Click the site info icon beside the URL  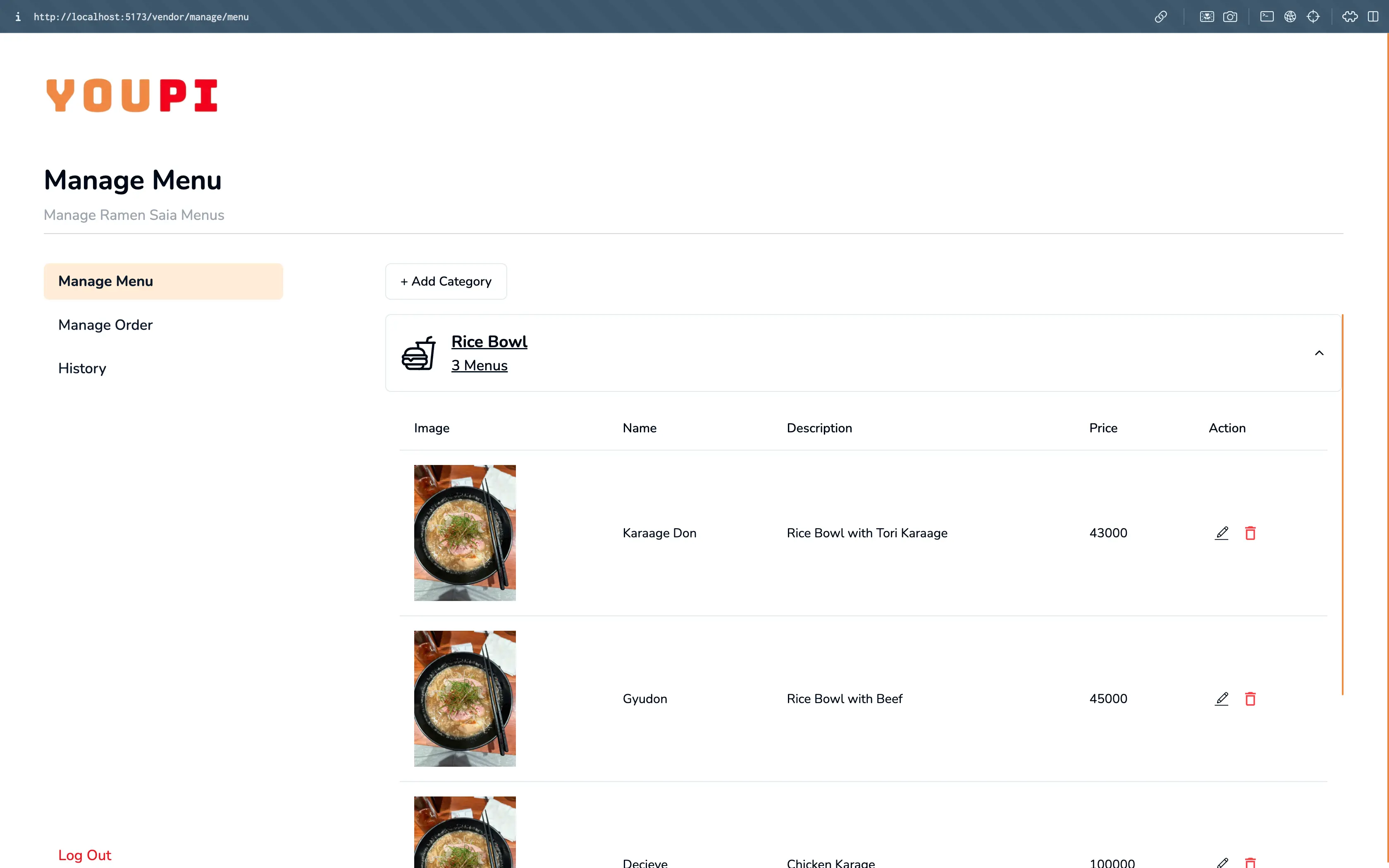point(18,17)
